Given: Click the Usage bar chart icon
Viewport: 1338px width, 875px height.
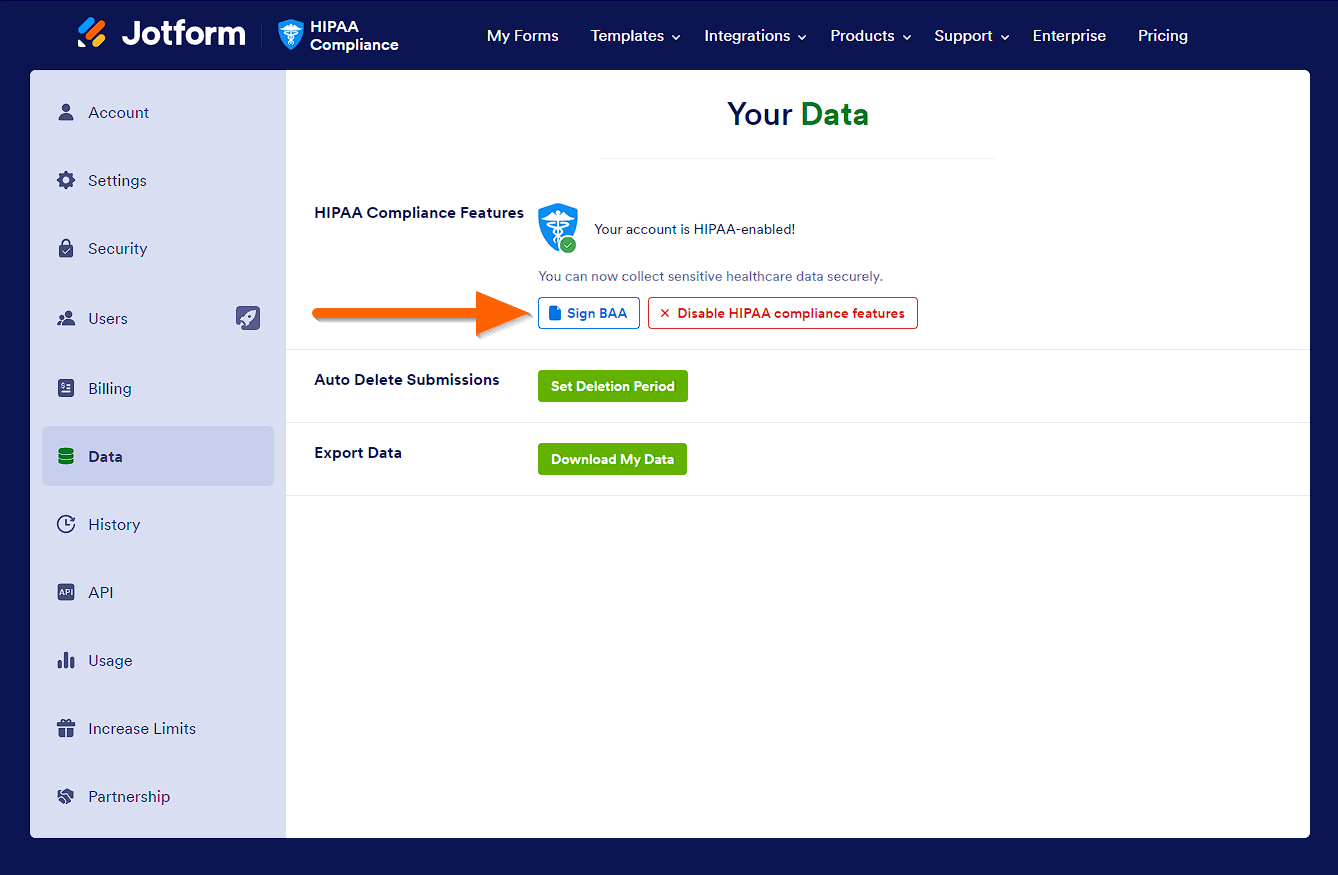Looking at the screenshot, I should coord(66,660).
